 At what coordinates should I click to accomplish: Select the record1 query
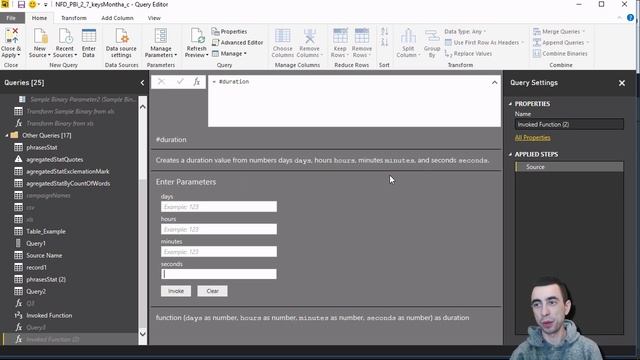click(x=36, y=267)
